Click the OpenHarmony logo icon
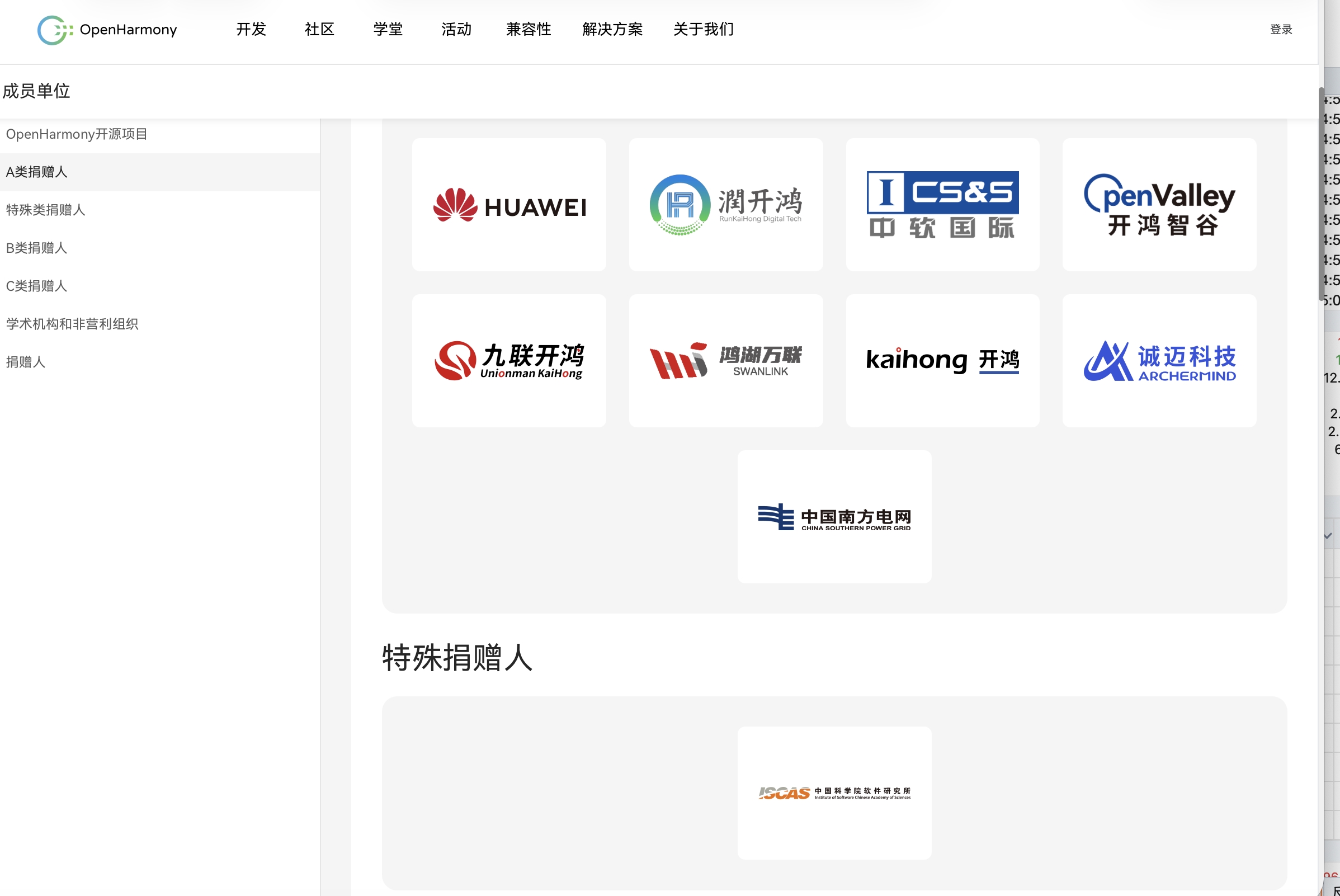The width and height of the screenshot is (1340, 896). click(55, 30)
